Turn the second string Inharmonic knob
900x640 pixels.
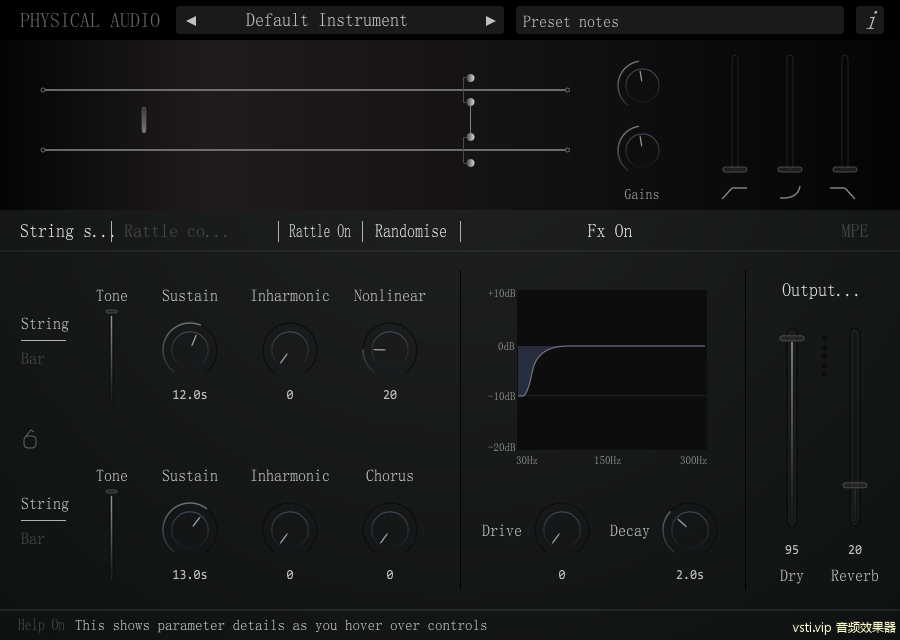290,529
